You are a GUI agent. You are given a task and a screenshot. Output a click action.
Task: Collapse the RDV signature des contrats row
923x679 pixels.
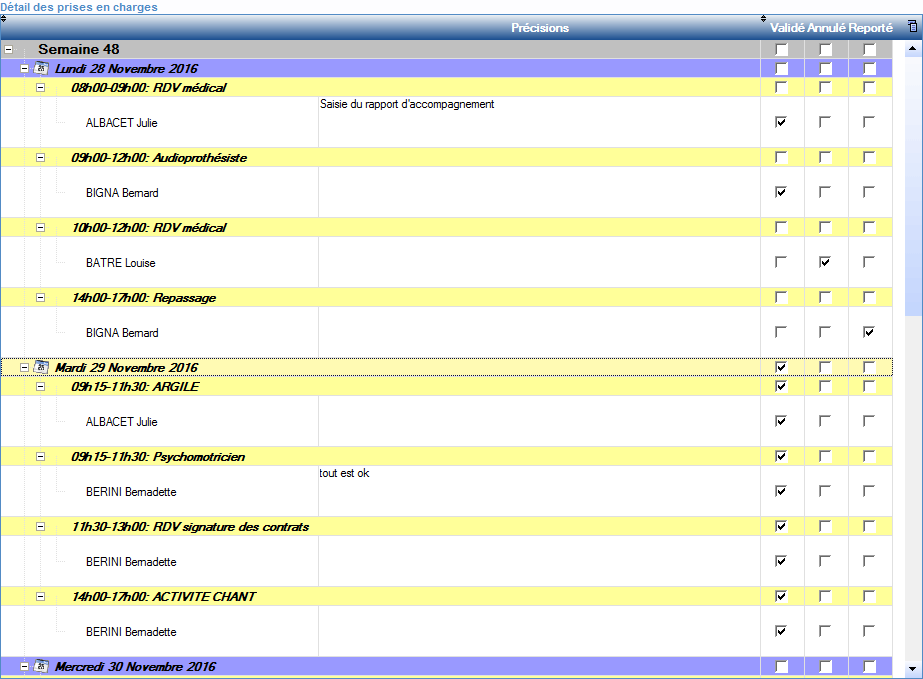[x=41, y=527]
